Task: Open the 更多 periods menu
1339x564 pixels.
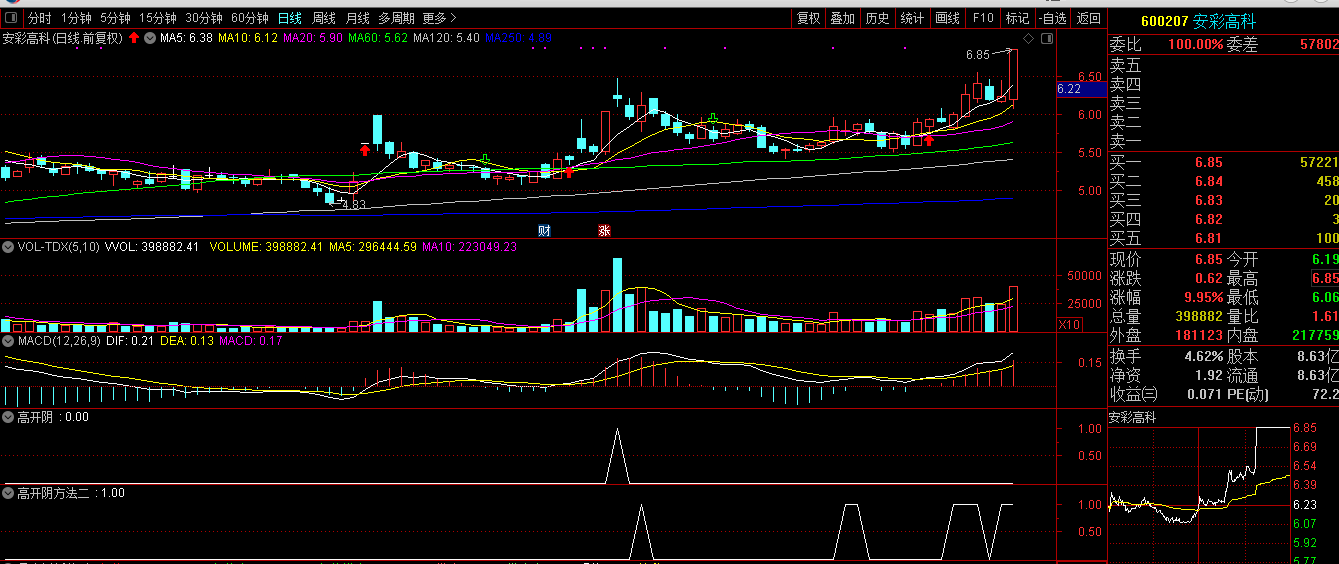Action: 438,18
